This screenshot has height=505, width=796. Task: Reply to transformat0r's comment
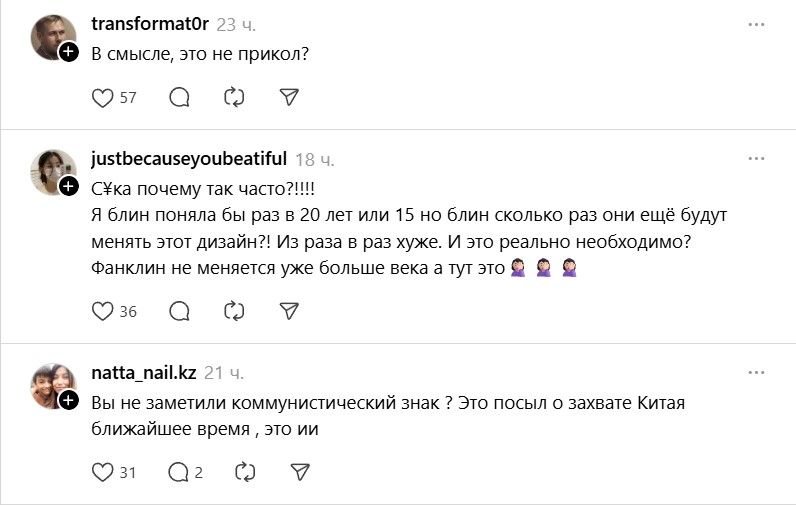pyautogui.click(x=180, y=97)
